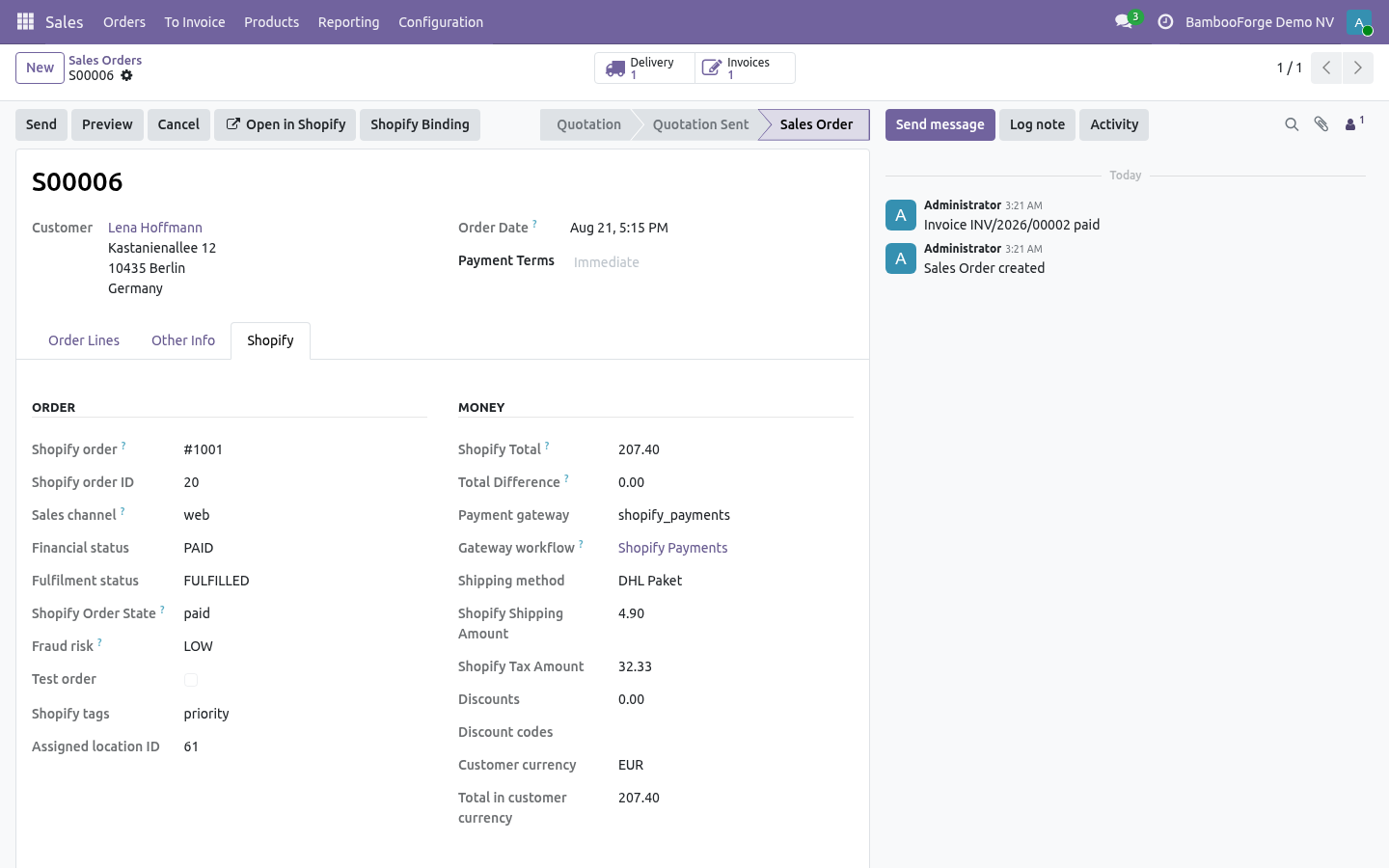Click the Administrator avatar on 'Sales Order created'
This screenshot has width=1389, height=868.
click(901, 258)
